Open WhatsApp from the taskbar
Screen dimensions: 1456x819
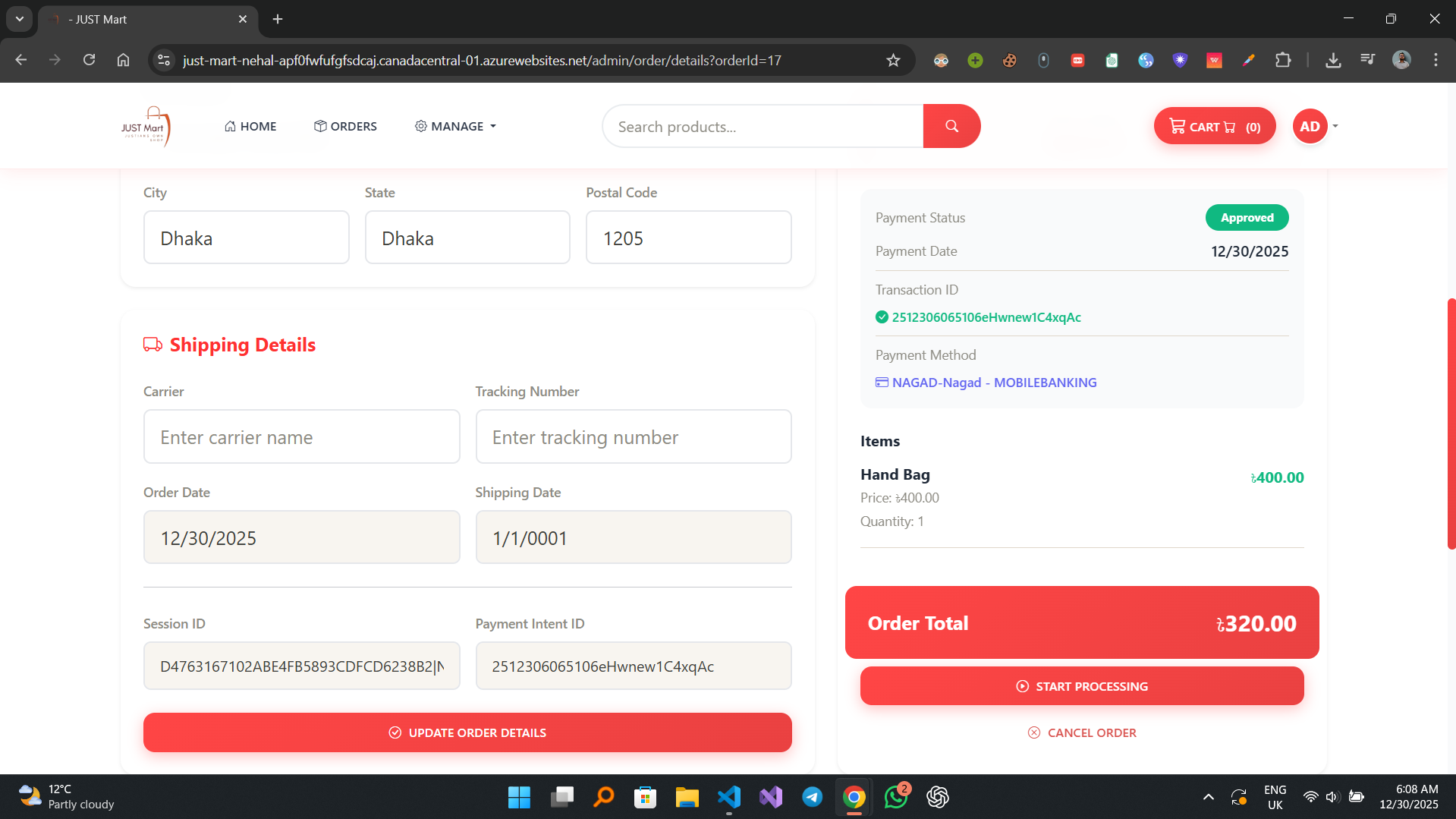895,797
